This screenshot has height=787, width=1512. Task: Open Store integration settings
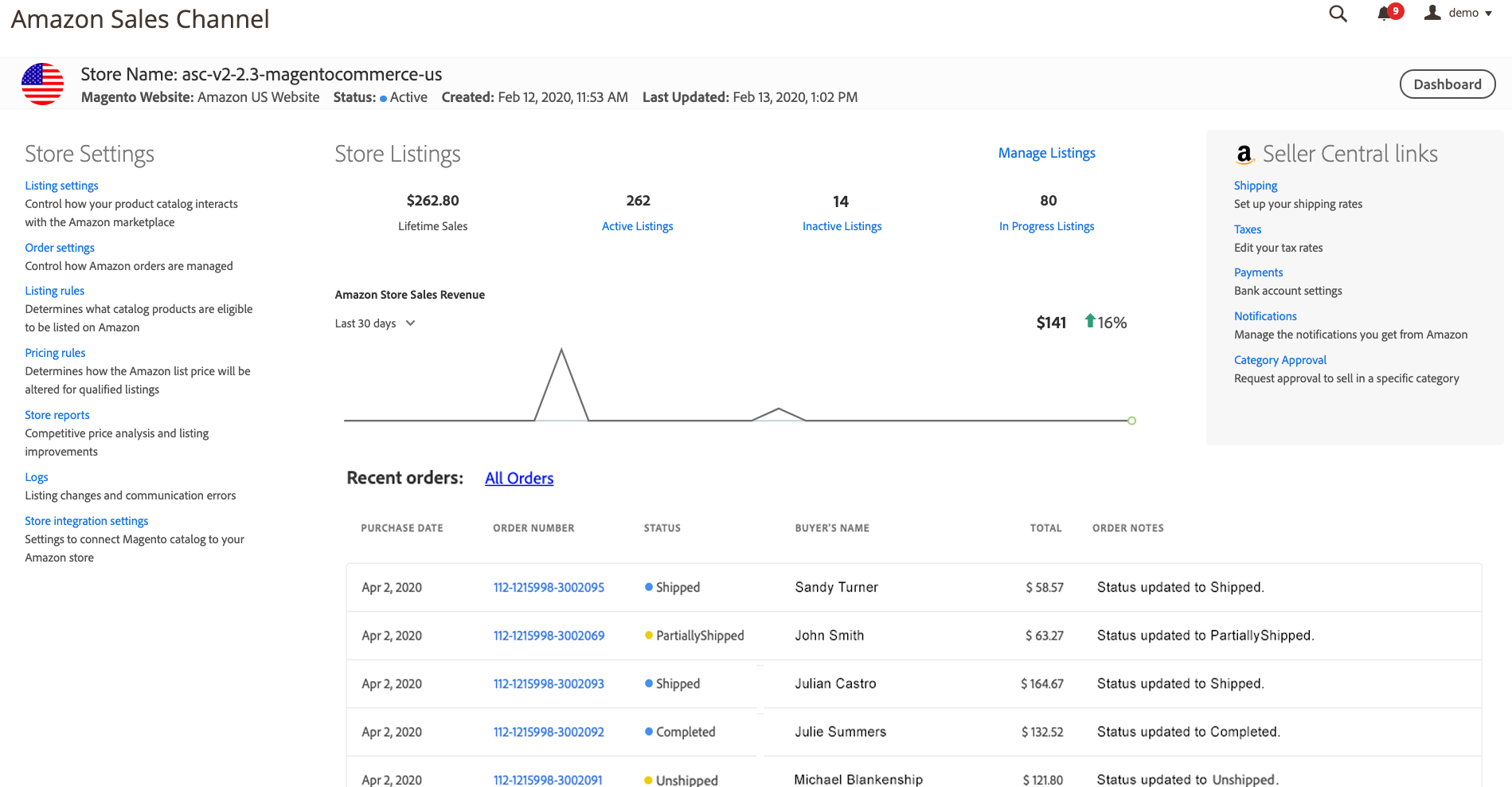(x=87, y=521)
